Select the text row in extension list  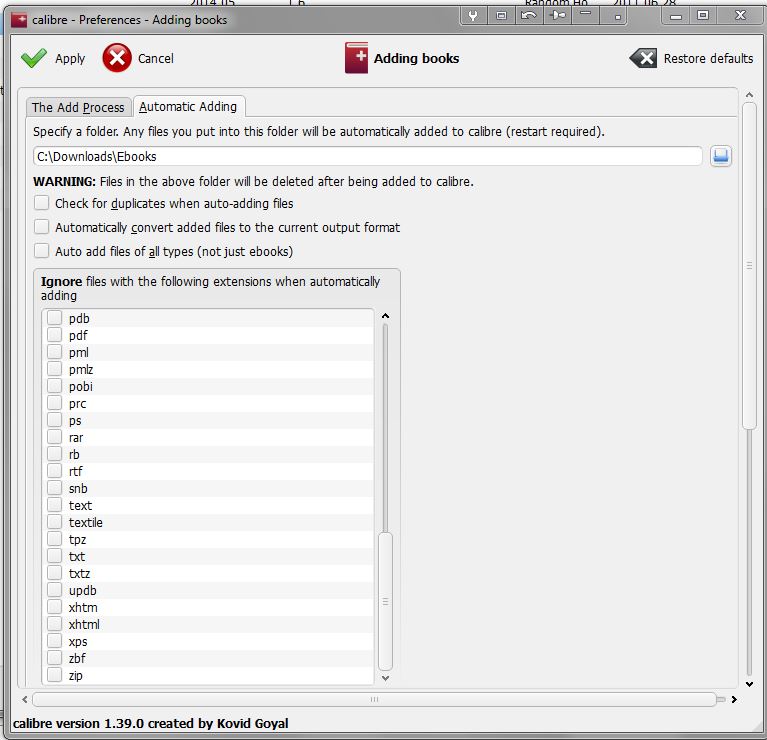pyautogui.click(x=208, y=505)
